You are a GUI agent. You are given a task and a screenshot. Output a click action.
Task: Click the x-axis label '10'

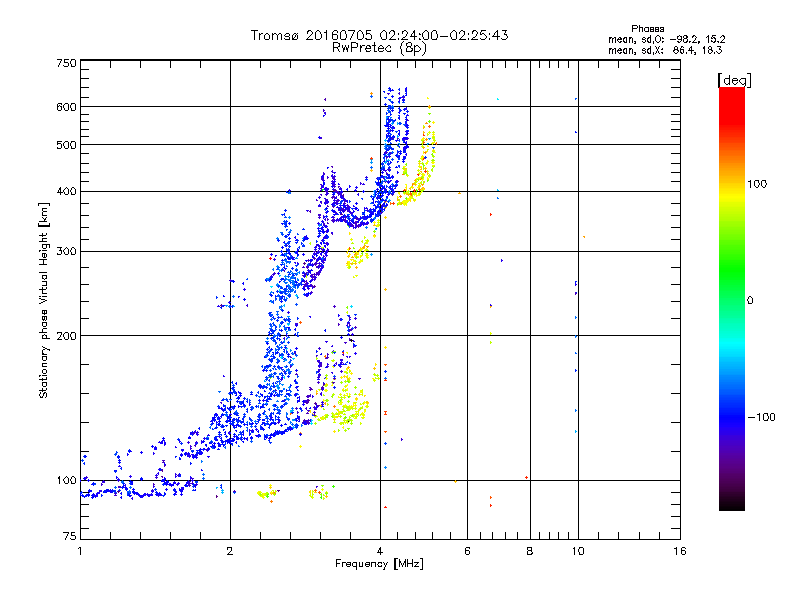[578, 551]
